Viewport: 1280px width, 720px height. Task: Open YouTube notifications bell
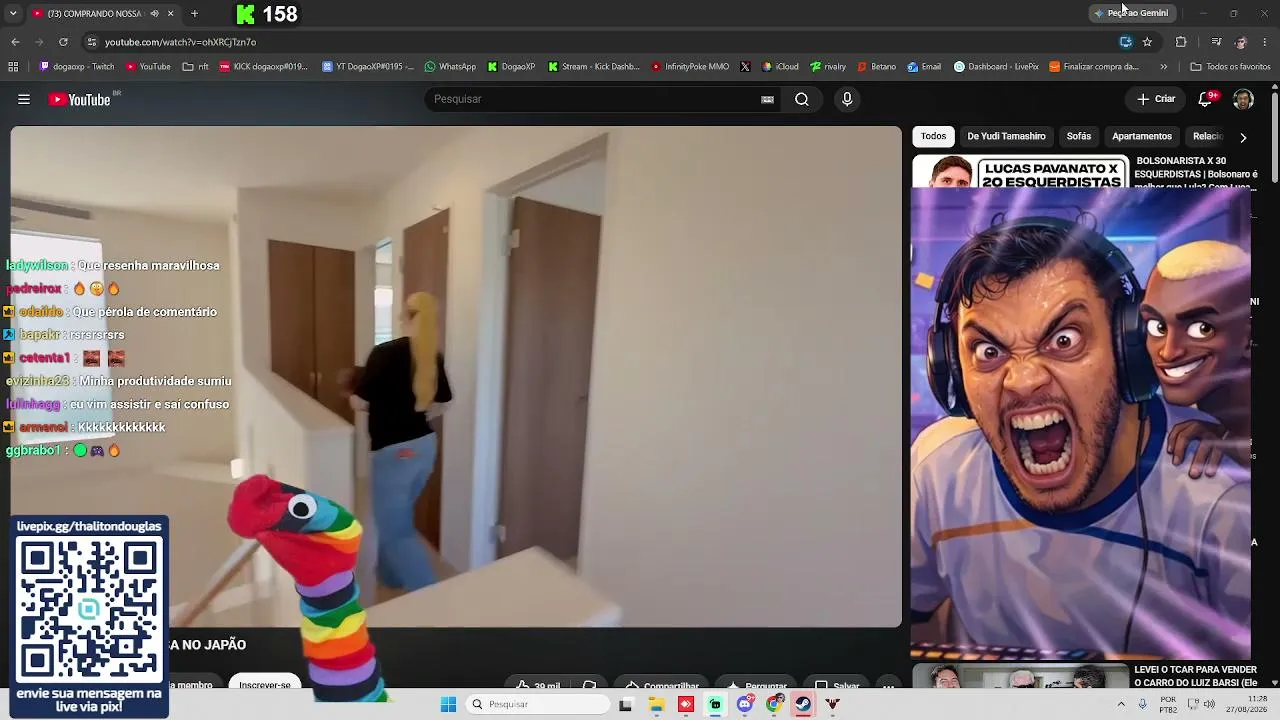point(1207,99)
